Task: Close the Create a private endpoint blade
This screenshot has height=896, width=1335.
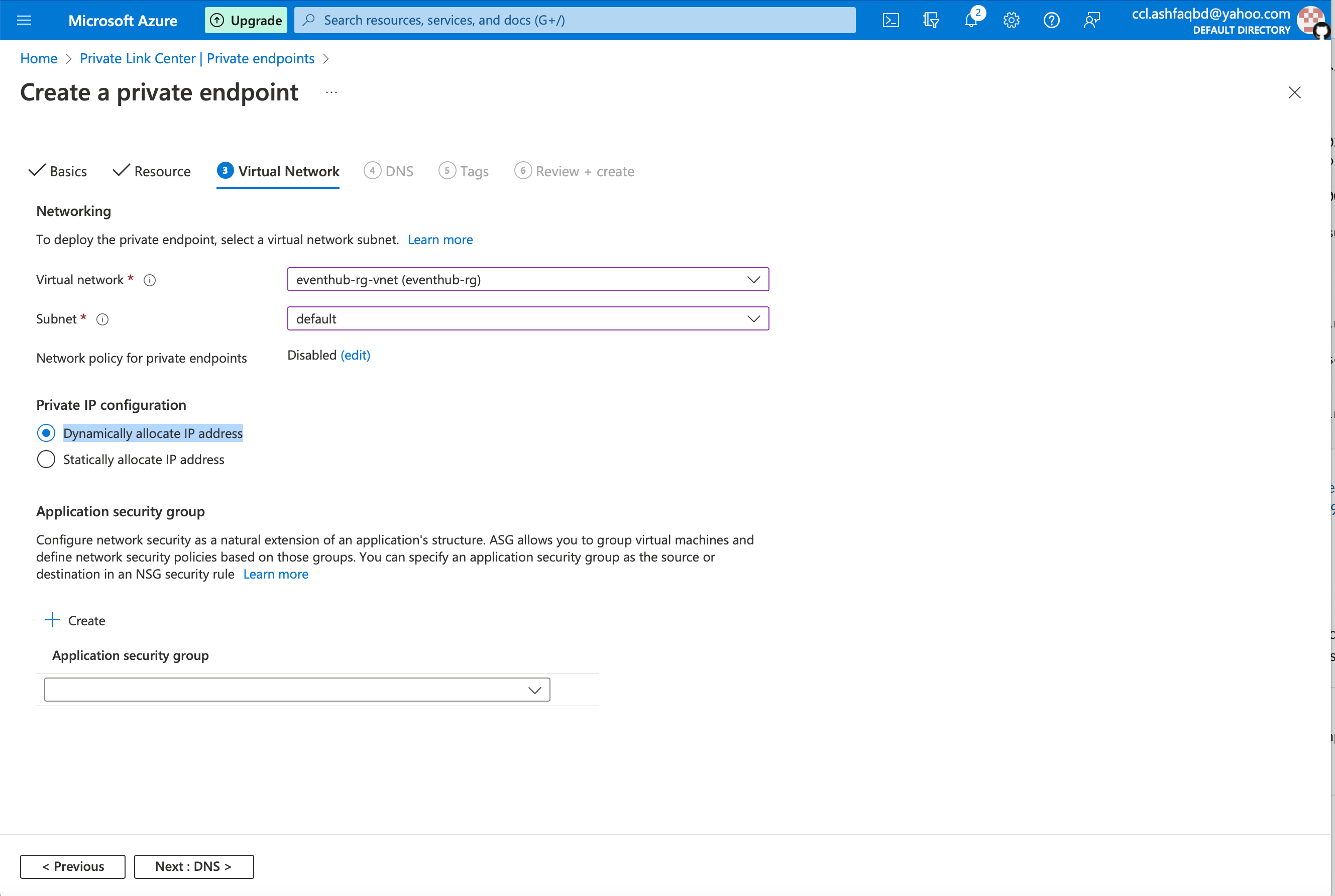Action: pyautogui.click(x=1294, y=92)
